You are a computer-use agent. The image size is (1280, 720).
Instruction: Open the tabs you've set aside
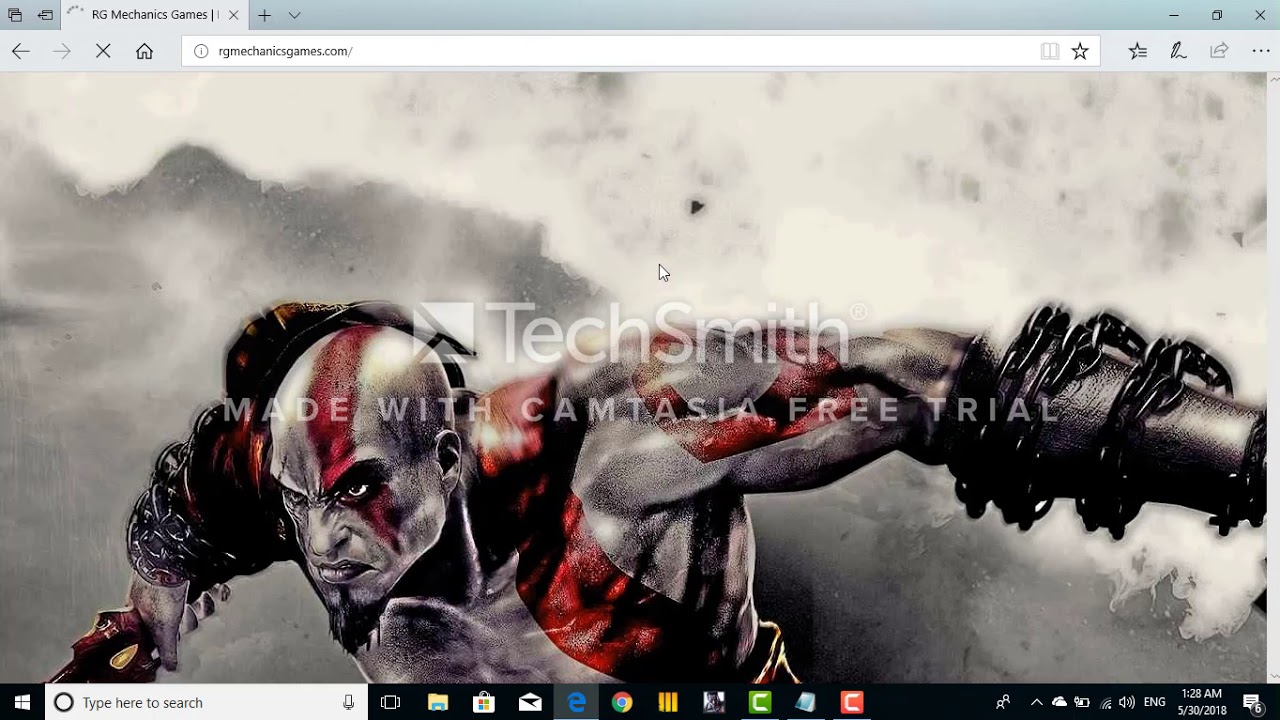coord(15,15)
